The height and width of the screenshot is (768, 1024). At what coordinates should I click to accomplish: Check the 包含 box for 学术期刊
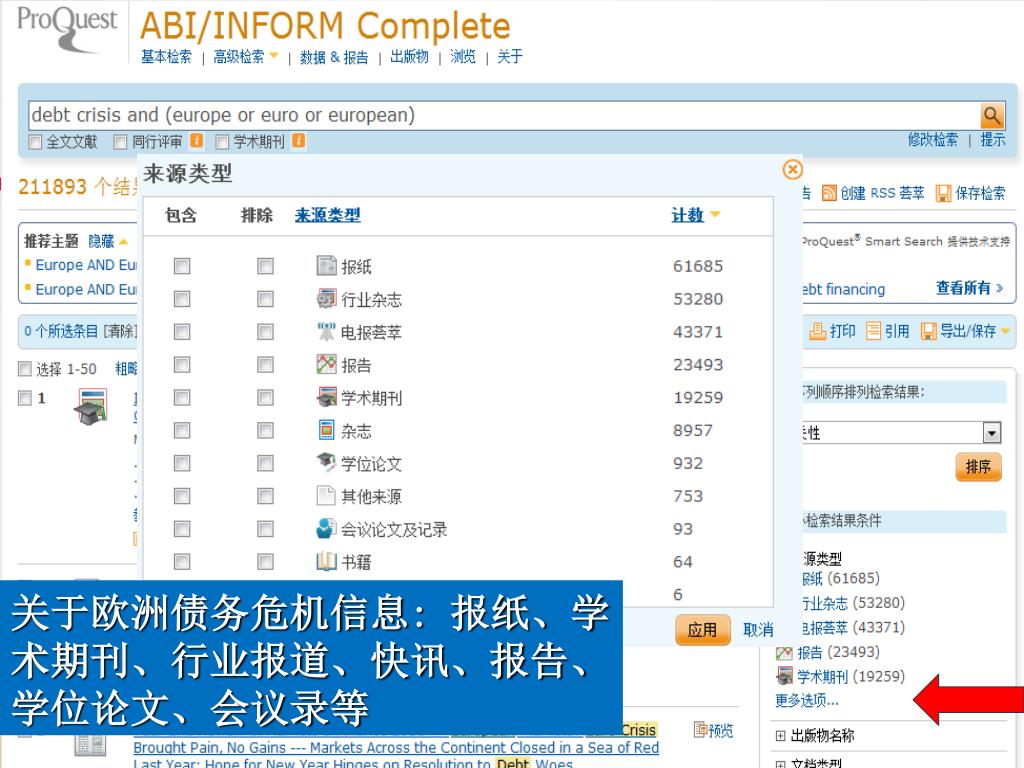(x=182, y=397)
